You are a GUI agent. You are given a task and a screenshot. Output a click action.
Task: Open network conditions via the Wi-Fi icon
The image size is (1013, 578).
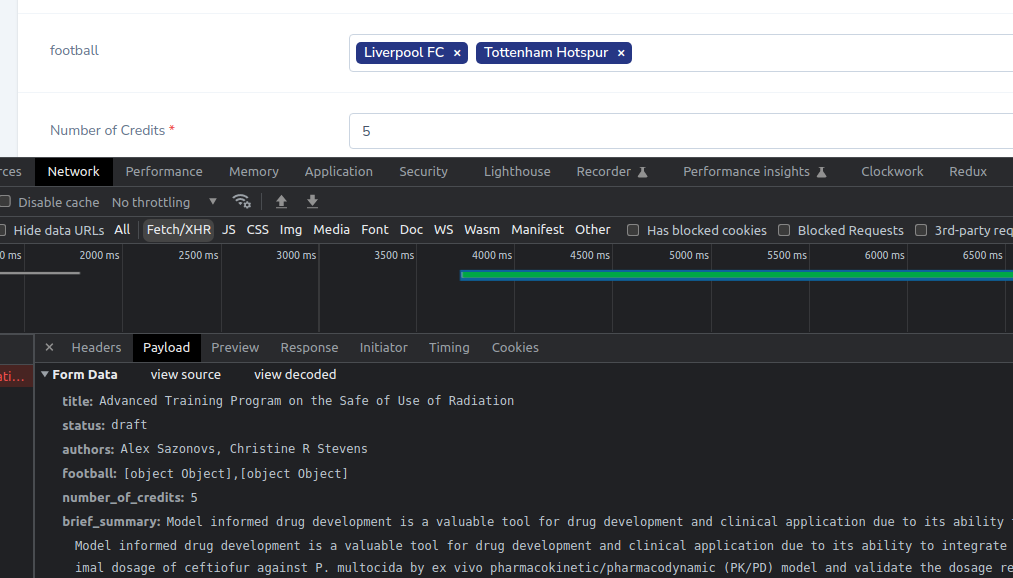pos(242,201)
